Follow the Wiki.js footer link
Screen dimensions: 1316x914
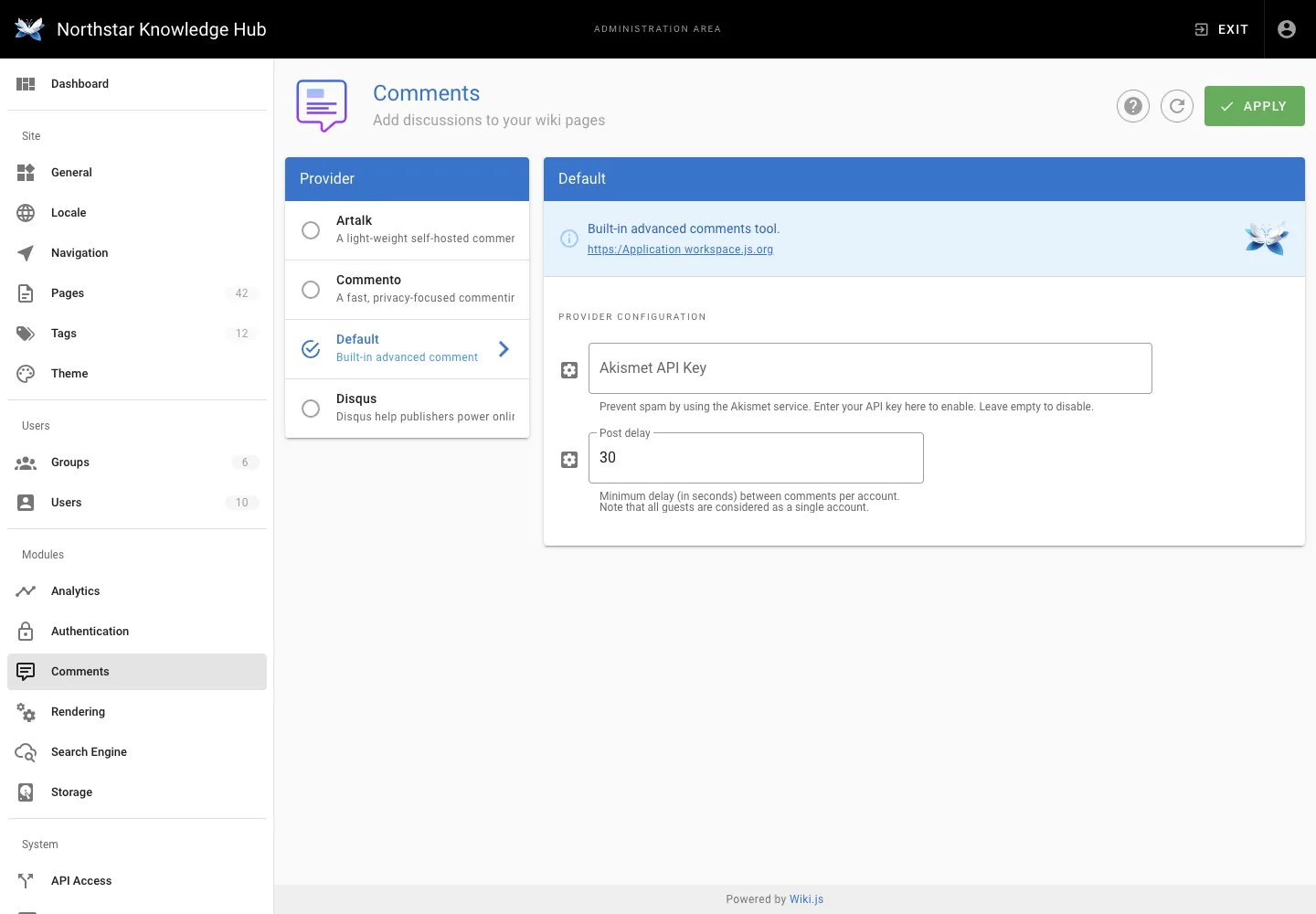pos(806,899)
